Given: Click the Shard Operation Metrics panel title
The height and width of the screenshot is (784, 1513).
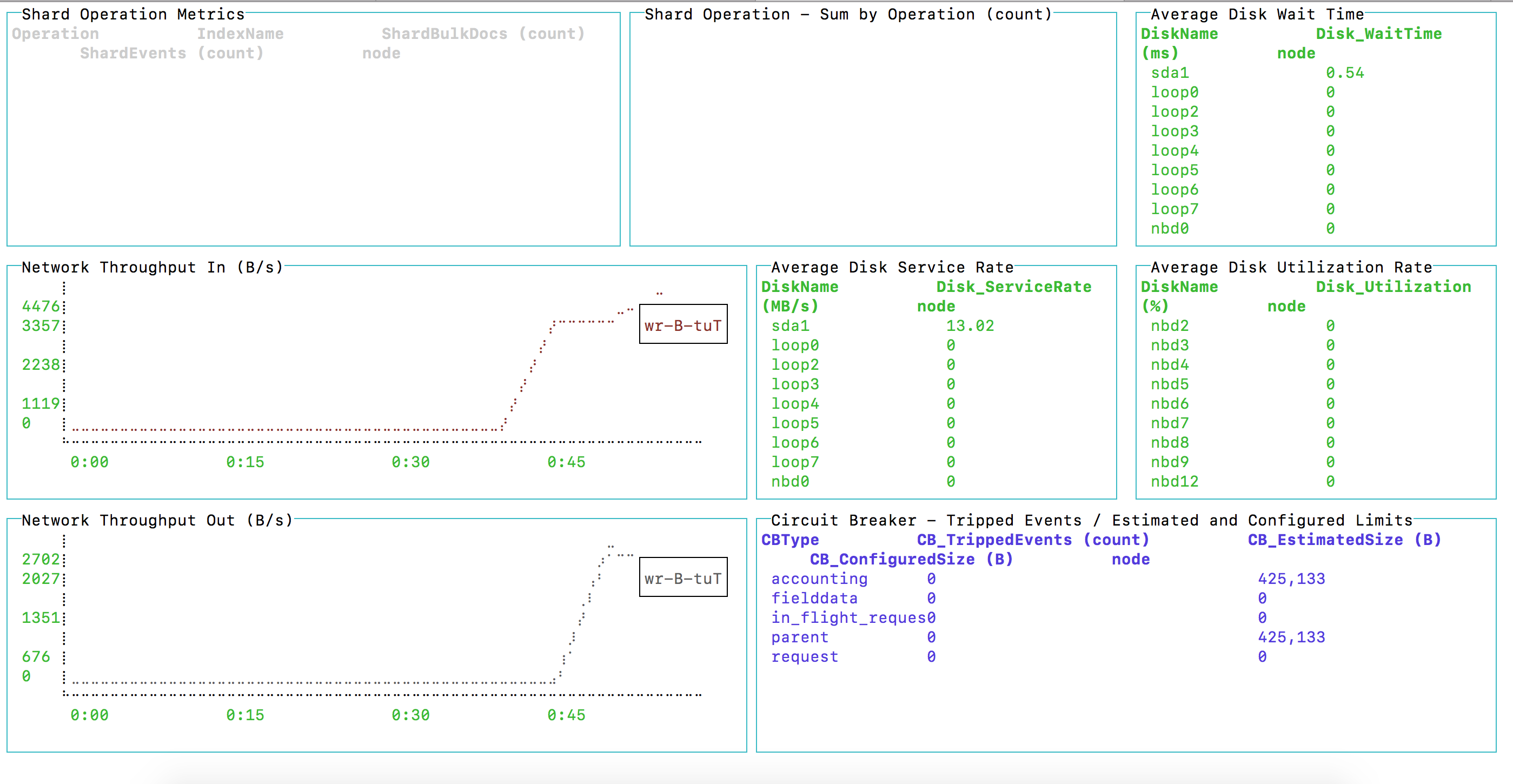Looking at the screenshot, I should [132, 14].
